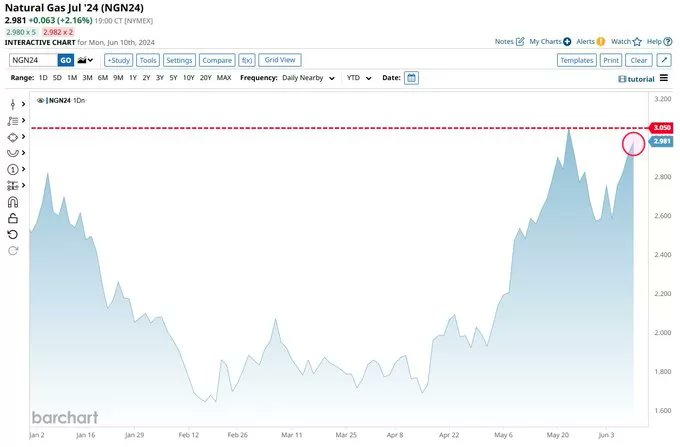Click the orange Alerts icon
The width and height of the screenshot is (680, 447).
(x=601, y=42)
